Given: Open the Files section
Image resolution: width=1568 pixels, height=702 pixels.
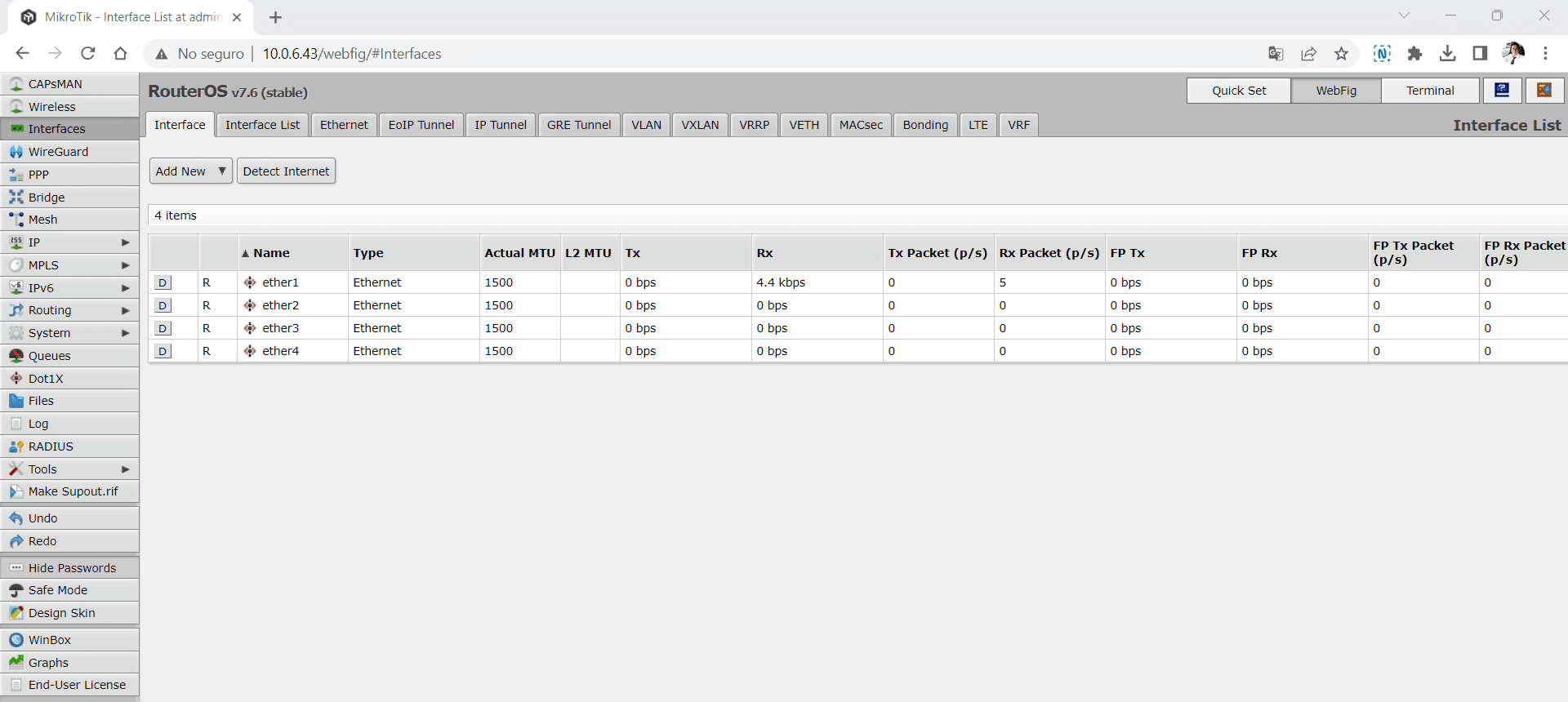Looking at the screenshot, I should click(69, 401).
